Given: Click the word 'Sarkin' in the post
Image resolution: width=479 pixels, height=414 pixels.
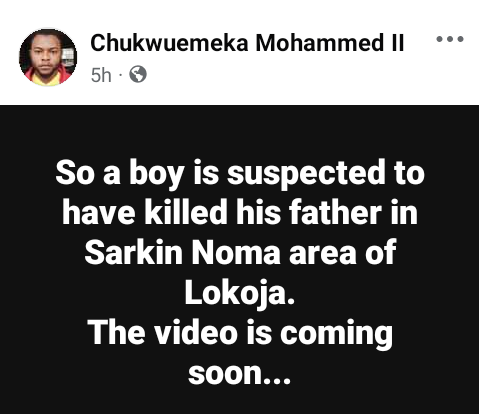Looking at the screenshot, I should (x=134, y=253).
